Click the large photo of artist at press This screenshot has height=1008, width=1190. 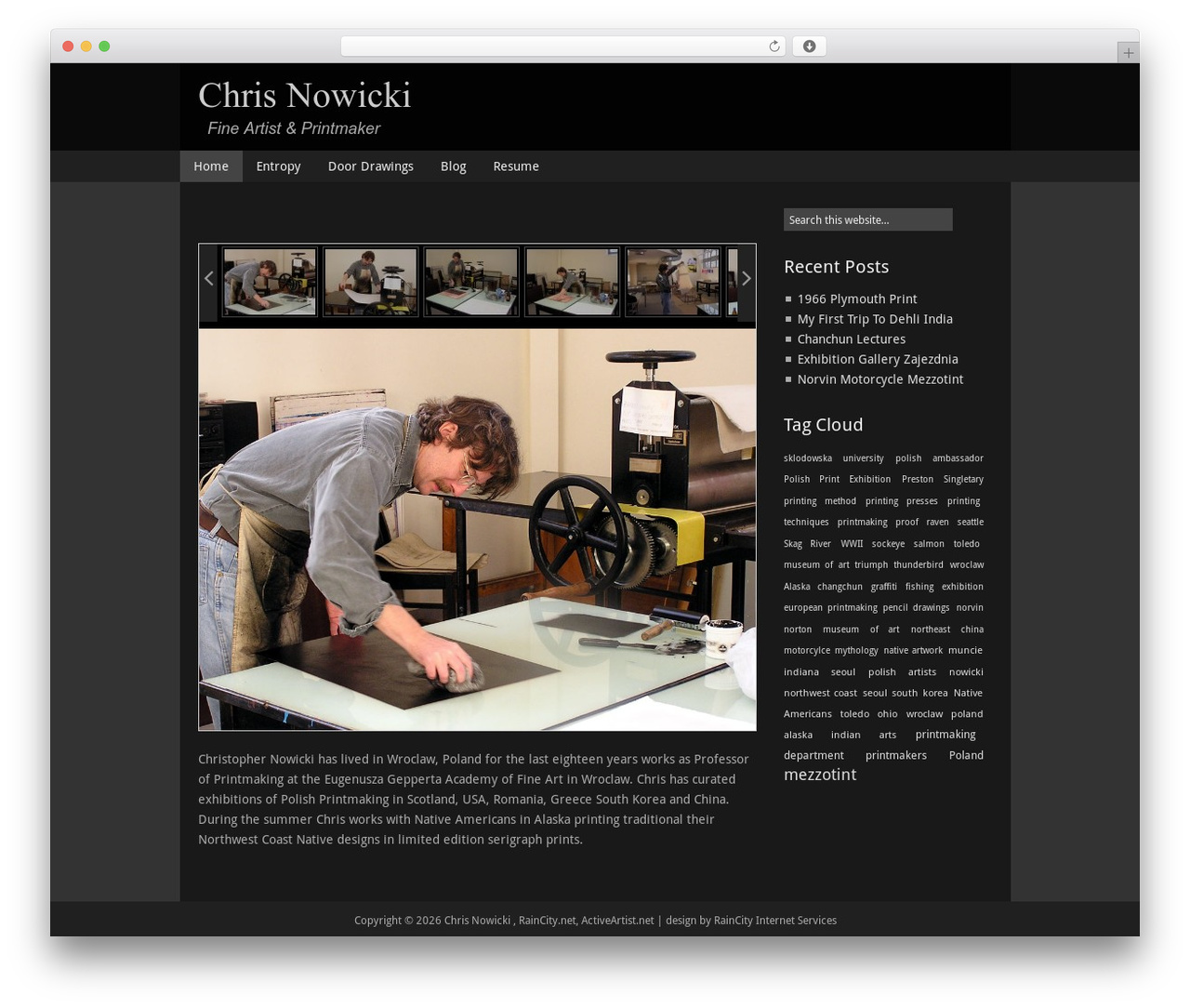tap(477, 529)
